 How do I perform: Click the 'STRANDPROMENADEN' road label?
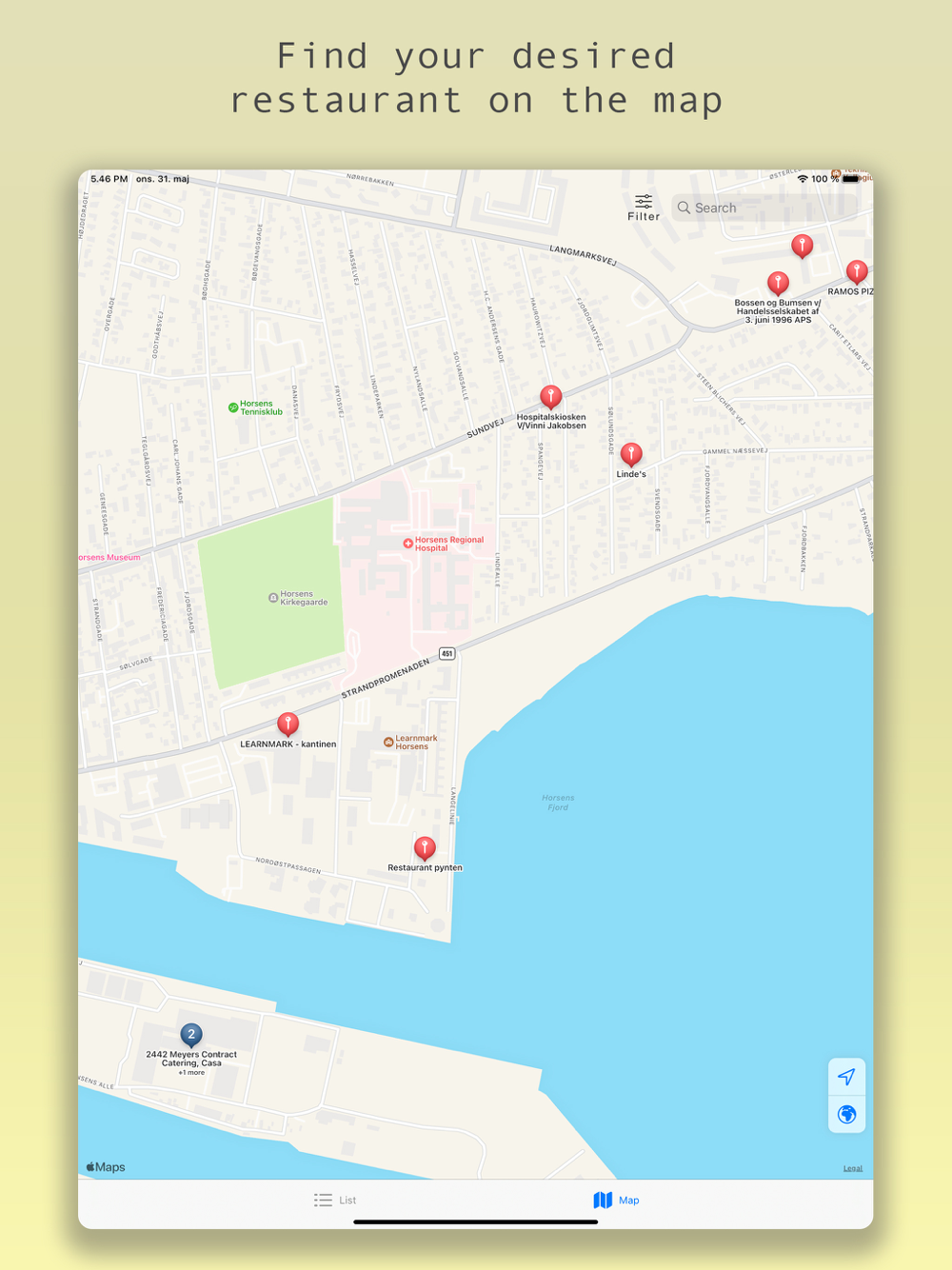[x=386, y=679]
